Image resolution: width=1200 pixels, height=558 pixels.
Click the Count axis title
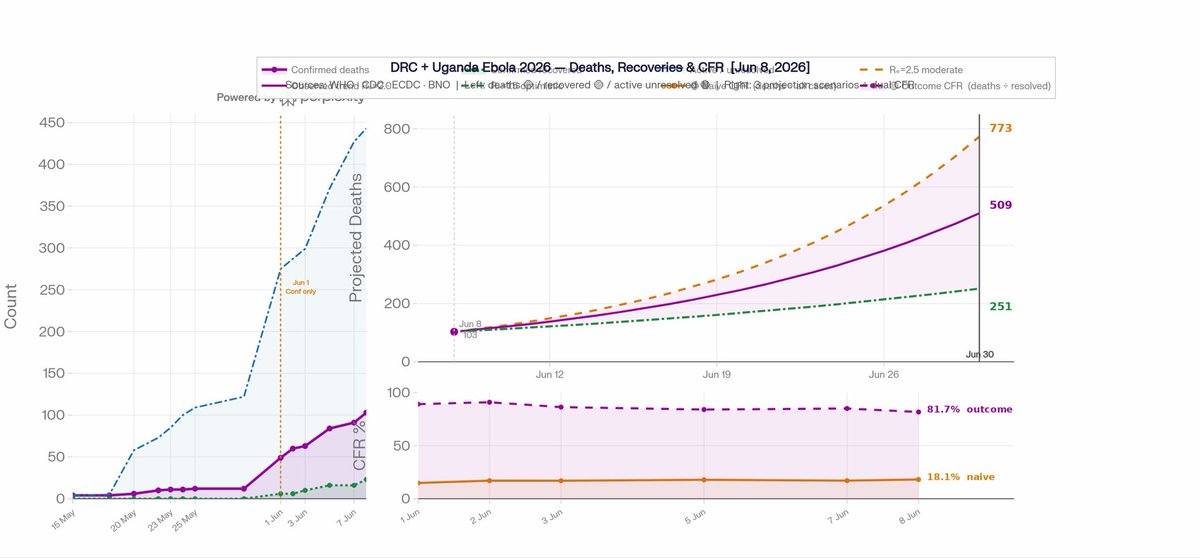tap(11, 306)
